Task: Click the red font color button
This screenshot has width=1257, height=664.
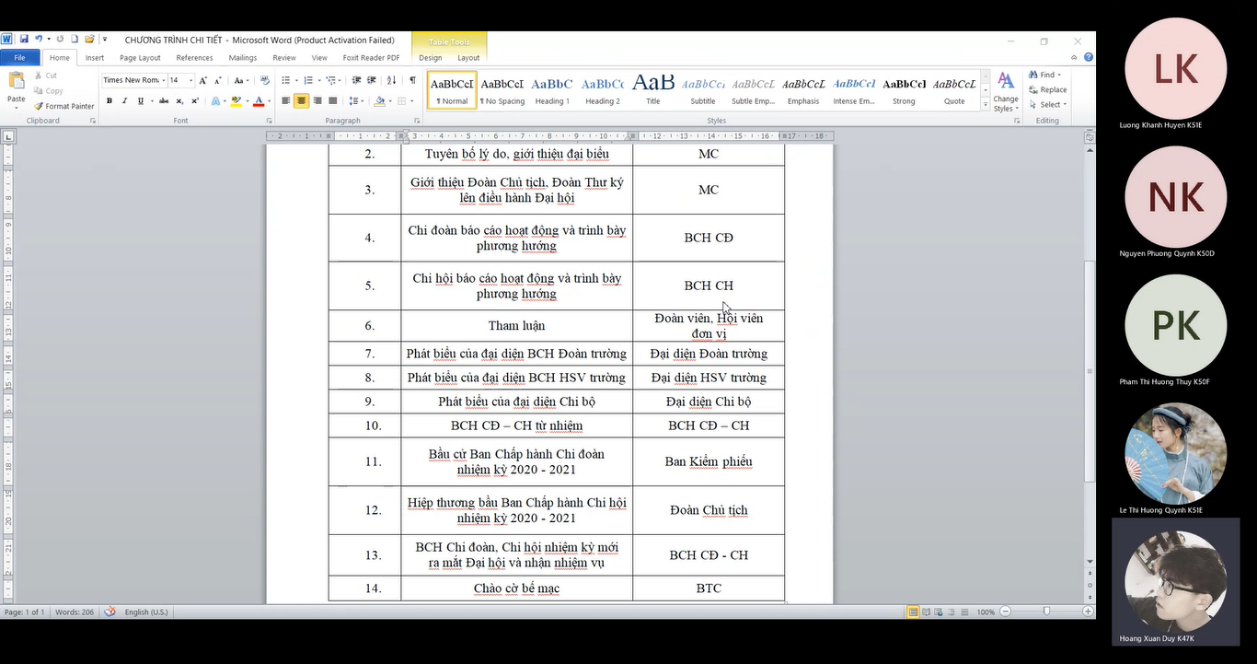Action: [258, 101]
